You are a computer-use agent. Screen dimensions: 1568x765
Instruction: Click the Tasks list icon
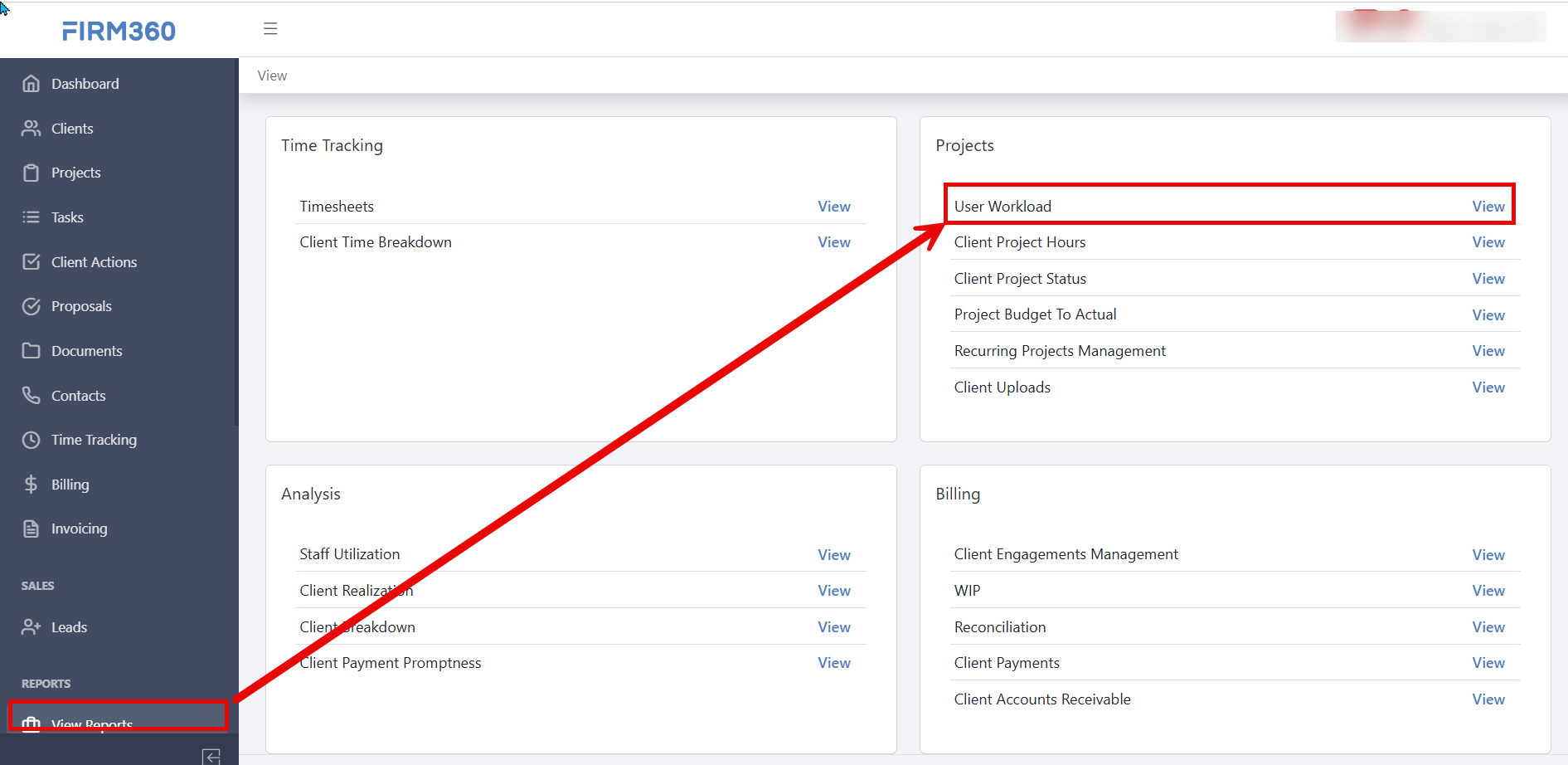coord(32,217)
